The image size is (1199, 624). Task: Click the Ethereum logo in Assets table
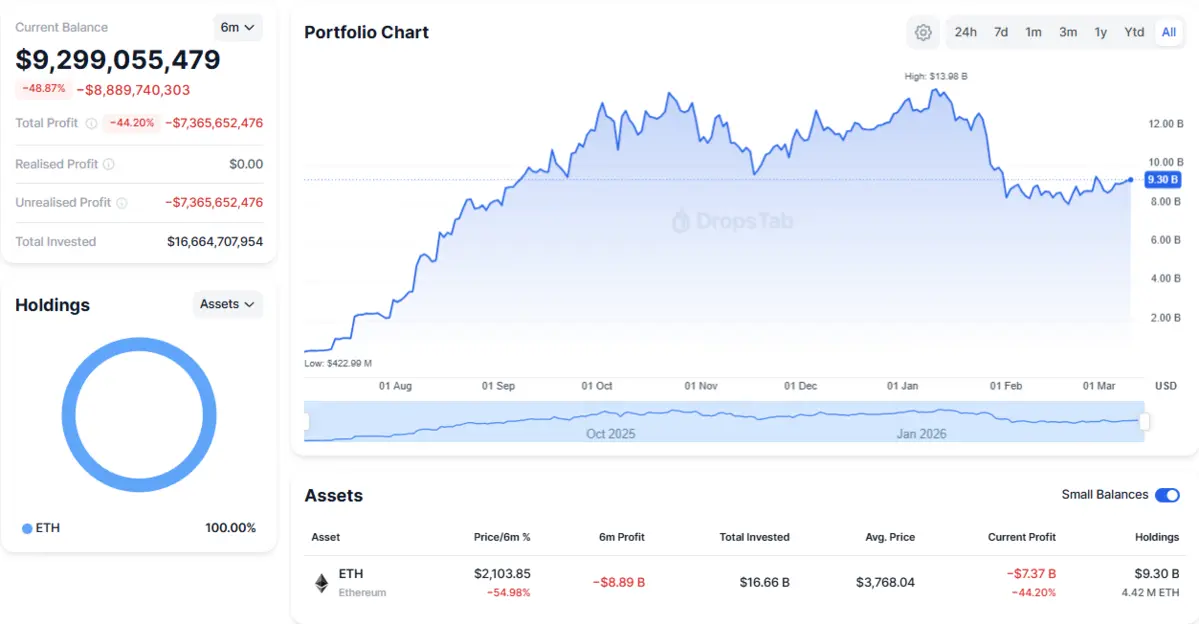(322, 583)
